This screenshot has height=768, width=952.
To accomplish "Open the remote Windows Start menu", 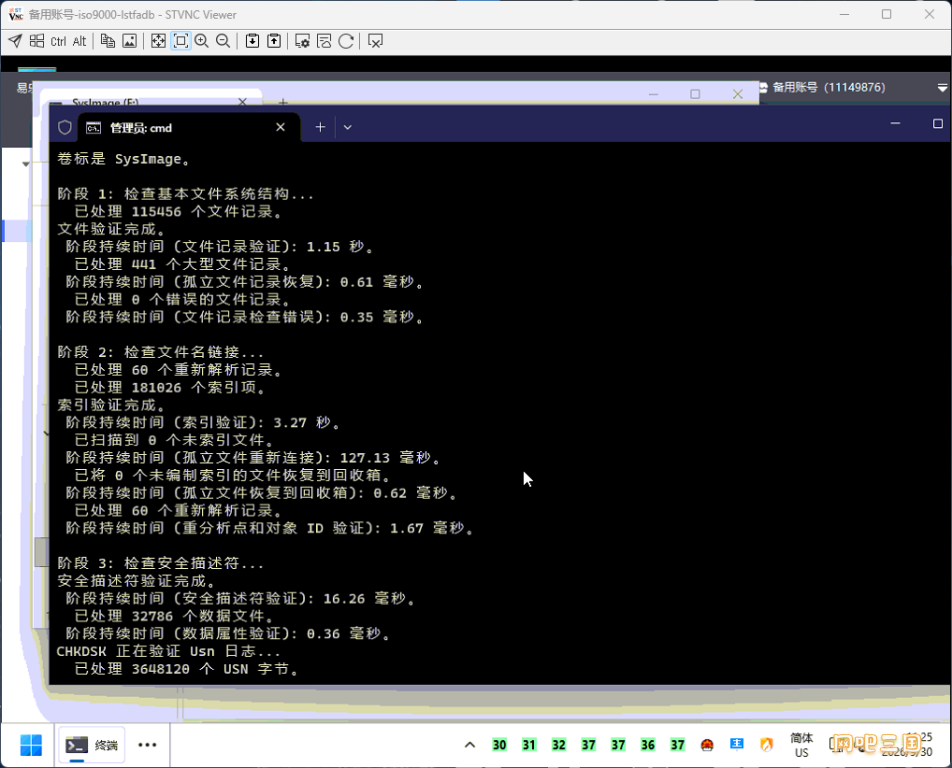I will 31,745.
